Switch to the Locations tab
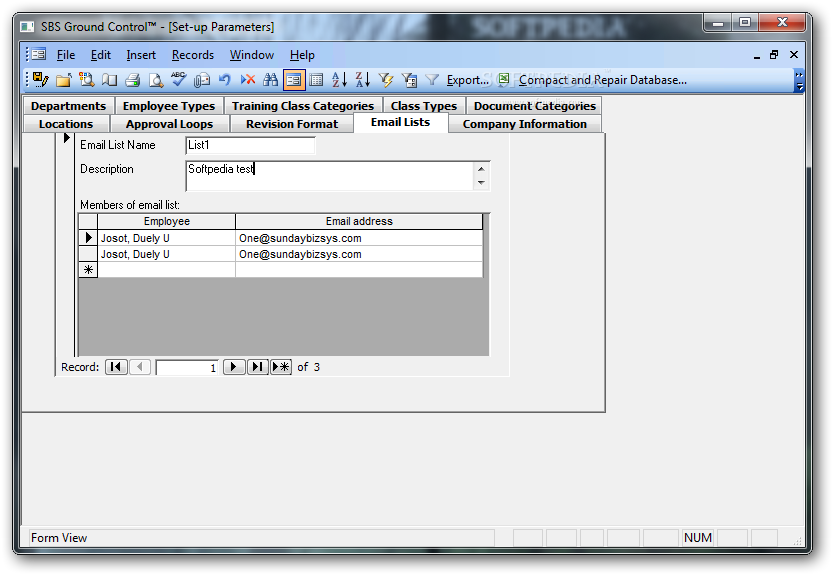 tap(66, 124)
